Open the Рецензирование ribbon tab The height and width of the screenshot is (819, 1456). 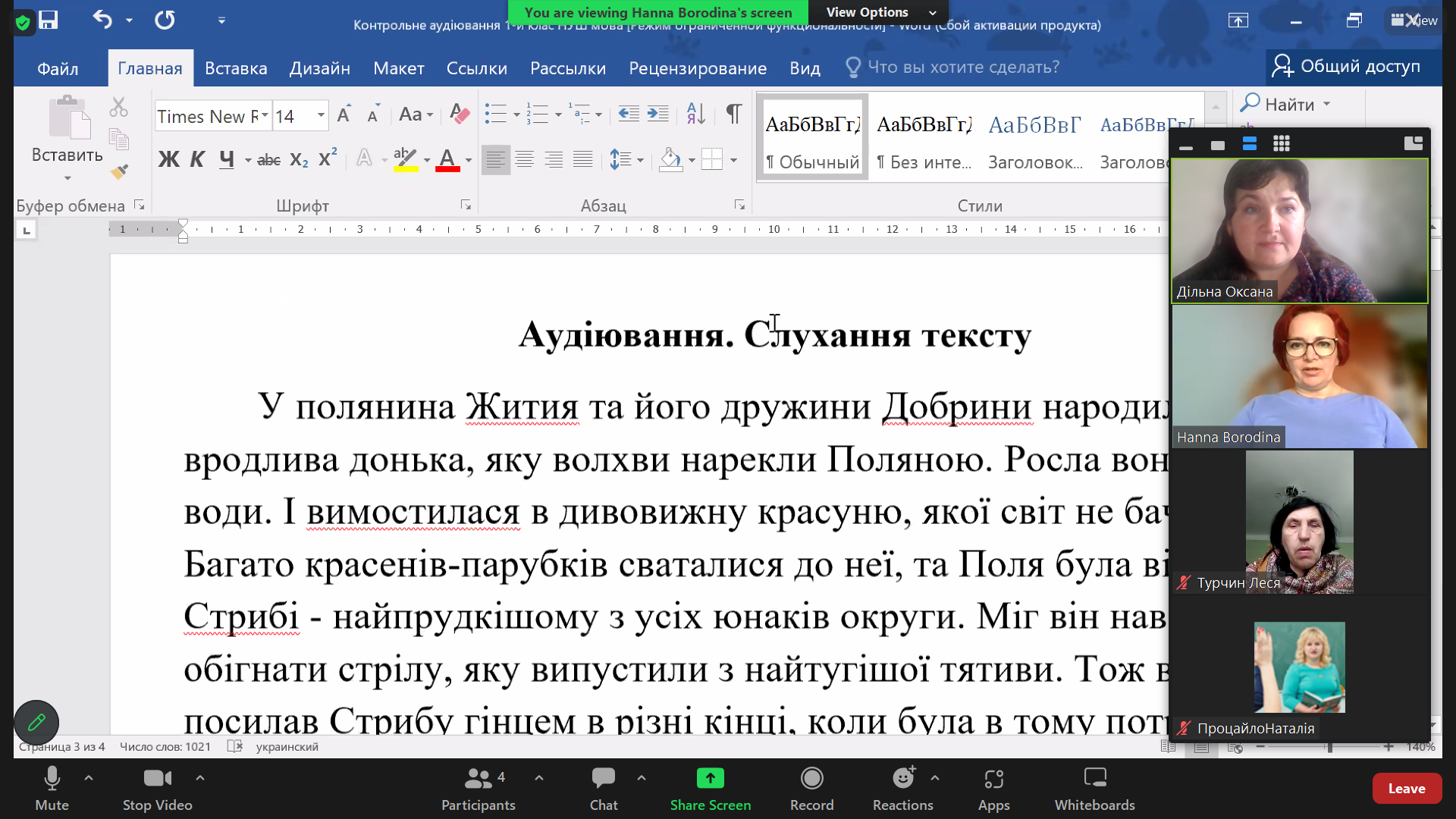coord(697,68)
